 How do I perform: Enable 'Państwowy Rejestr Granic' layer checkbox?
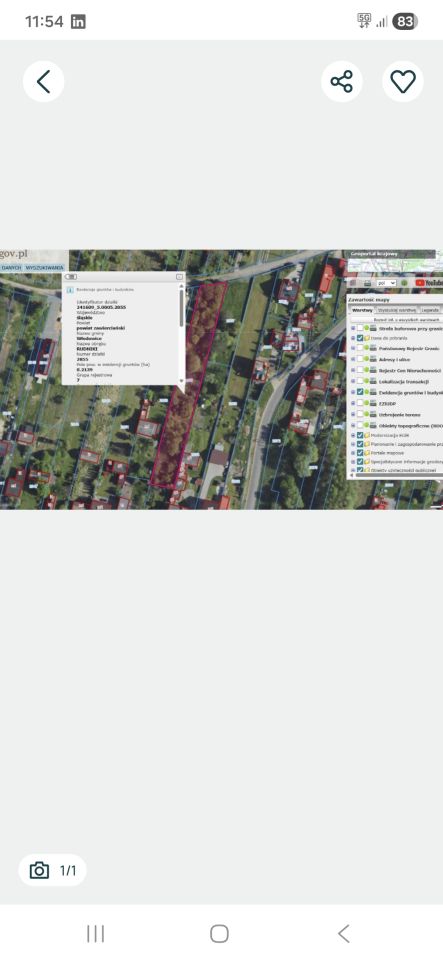360,348
